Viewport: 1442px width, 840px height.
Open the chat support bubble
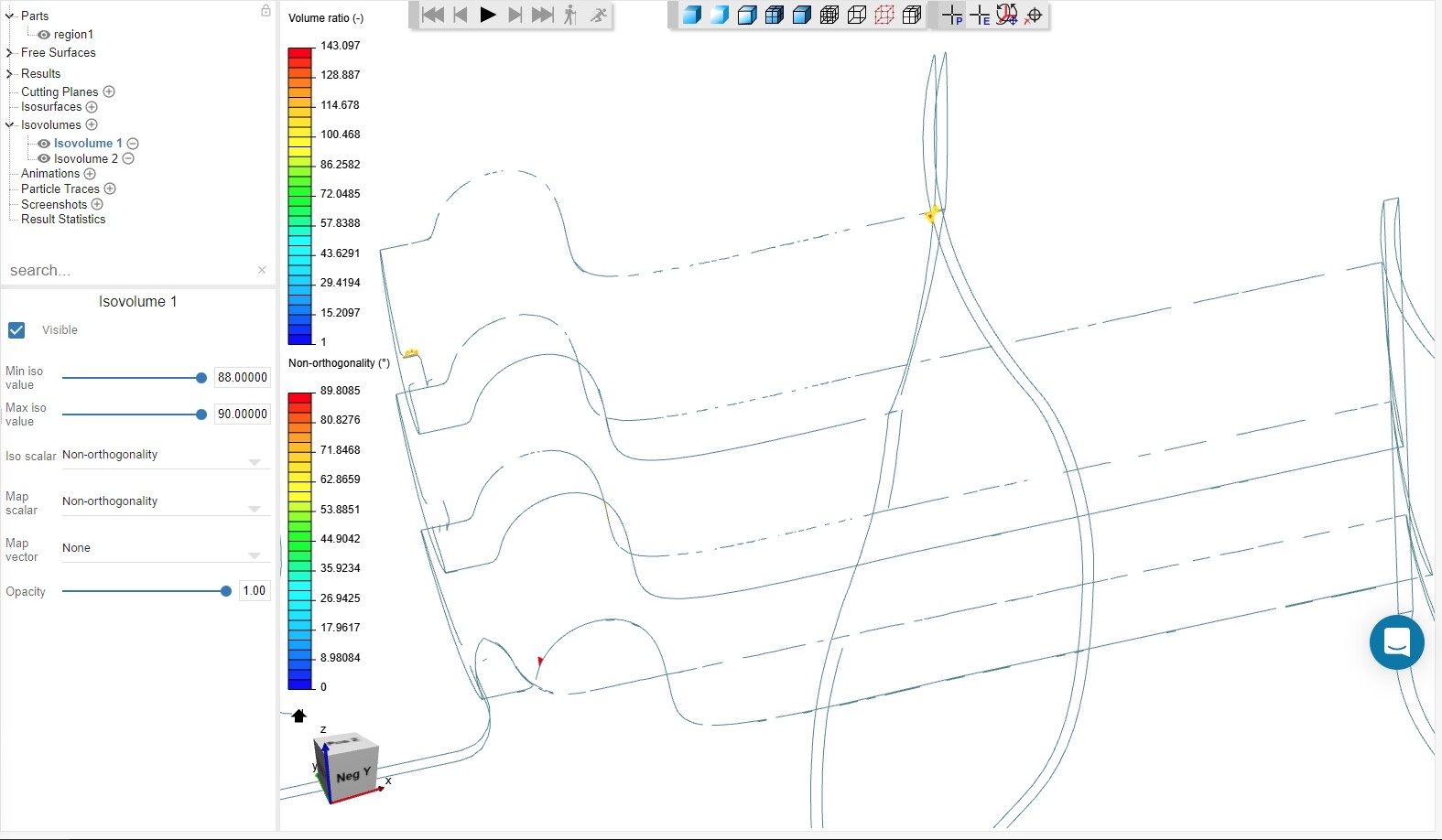click(1396, 642)
